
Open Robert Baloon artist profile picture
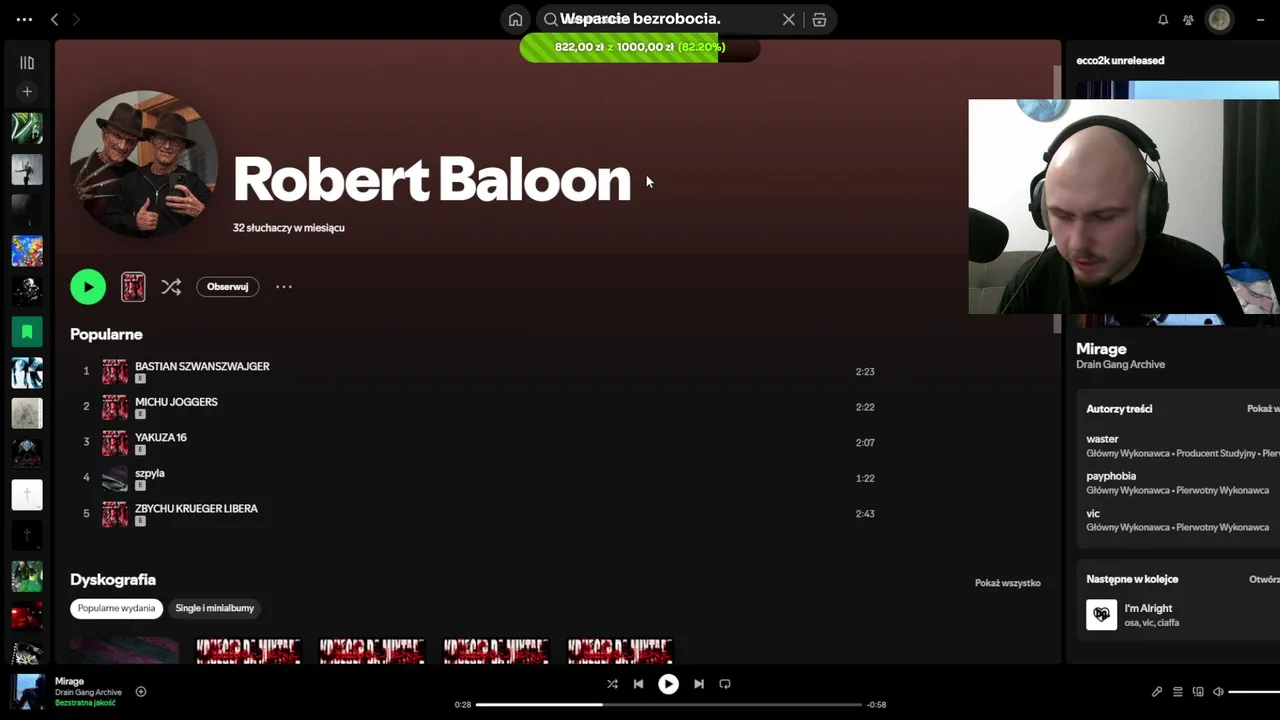(x=144, y=164)
